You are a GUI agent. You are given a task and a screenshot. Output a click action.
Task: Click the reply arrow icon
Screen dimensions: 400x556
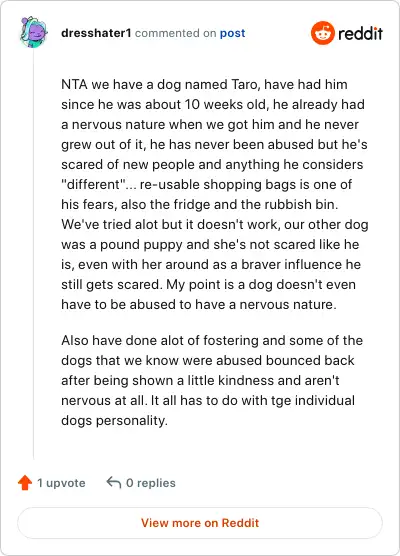(113, 483)
